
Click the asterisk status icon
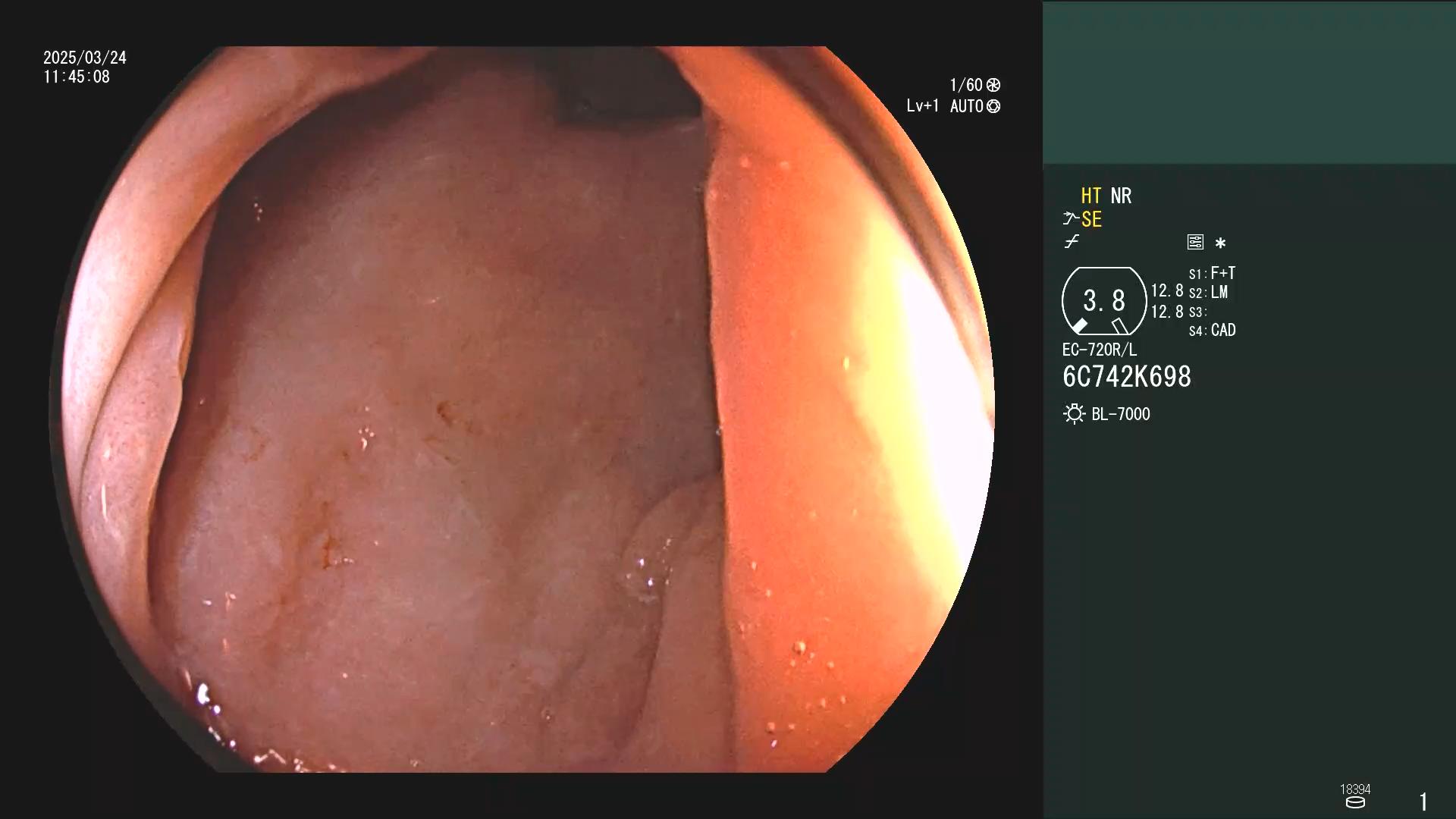click(x=1220, y=243)
